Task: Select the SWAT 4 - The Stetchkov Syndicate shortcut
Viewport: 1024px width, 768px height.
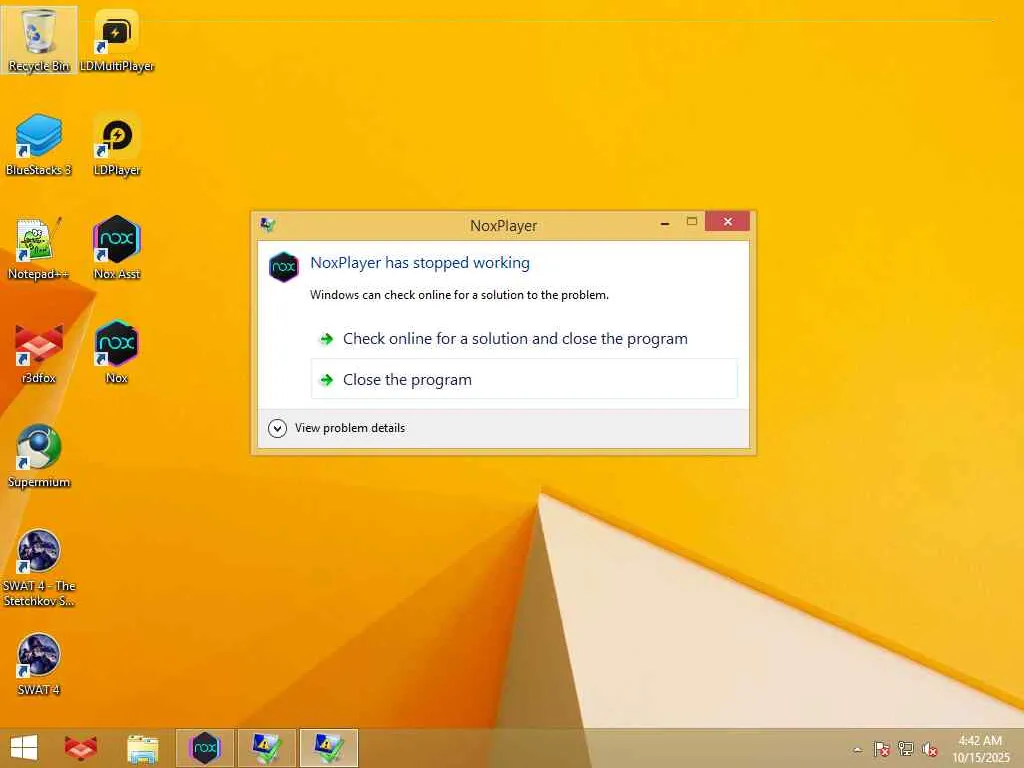Action: point(39,568)
